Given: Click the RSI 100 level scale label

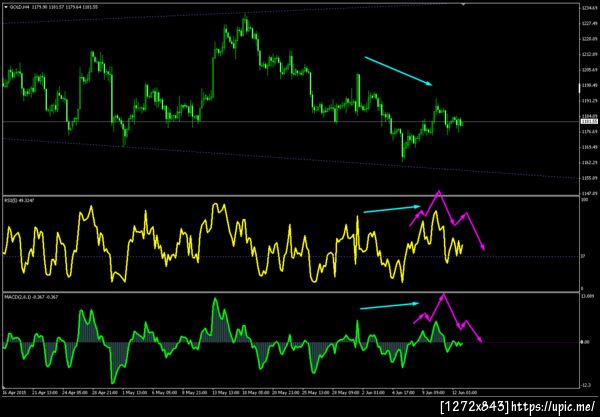Looking at the screenshot, I should (585, 200).
